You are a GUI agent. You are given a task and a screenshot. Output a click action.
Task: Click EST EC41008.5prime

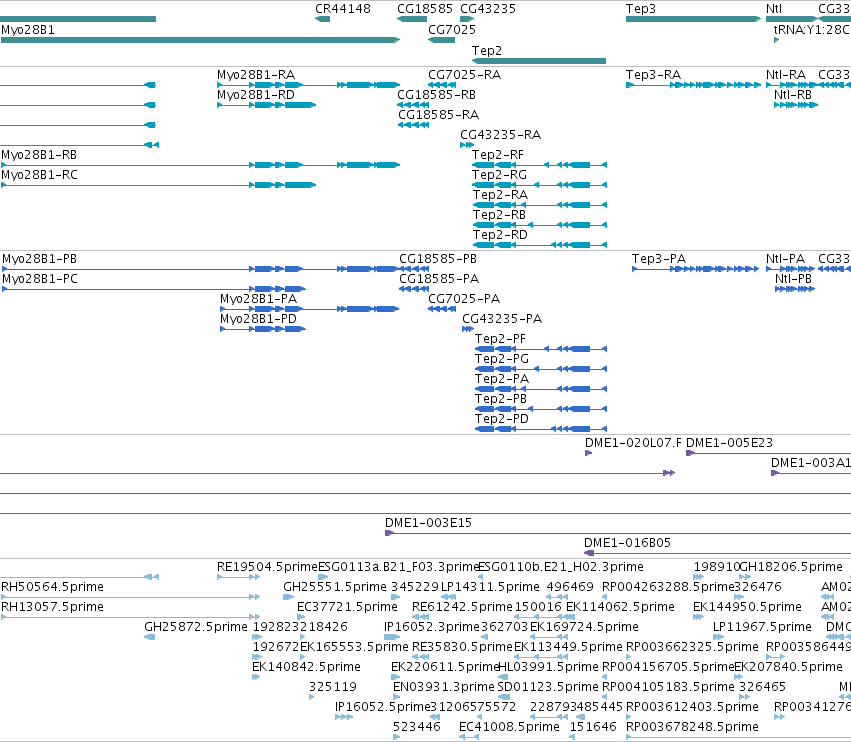(x=469, y=737)
